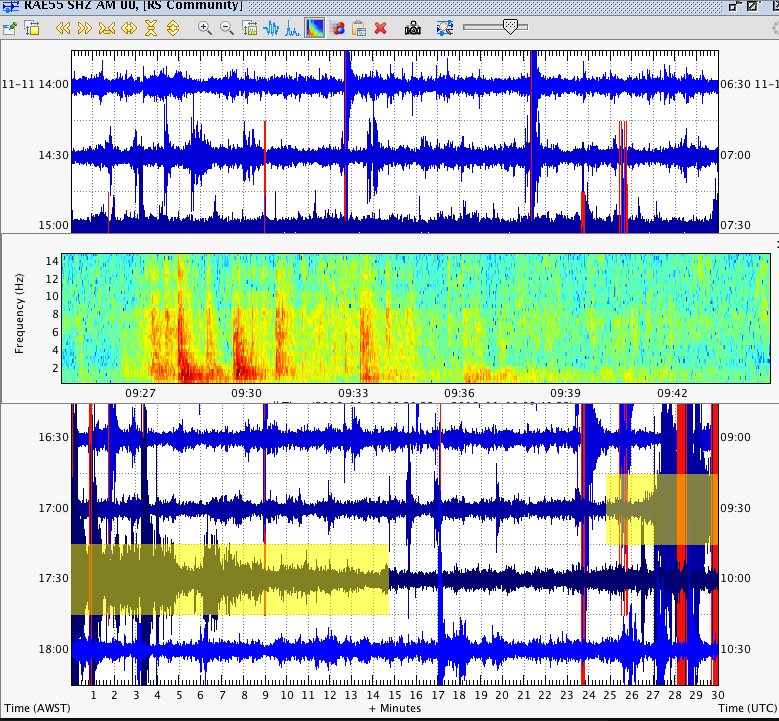Toggle the spectrogram view button

click(x=314, y=28)
